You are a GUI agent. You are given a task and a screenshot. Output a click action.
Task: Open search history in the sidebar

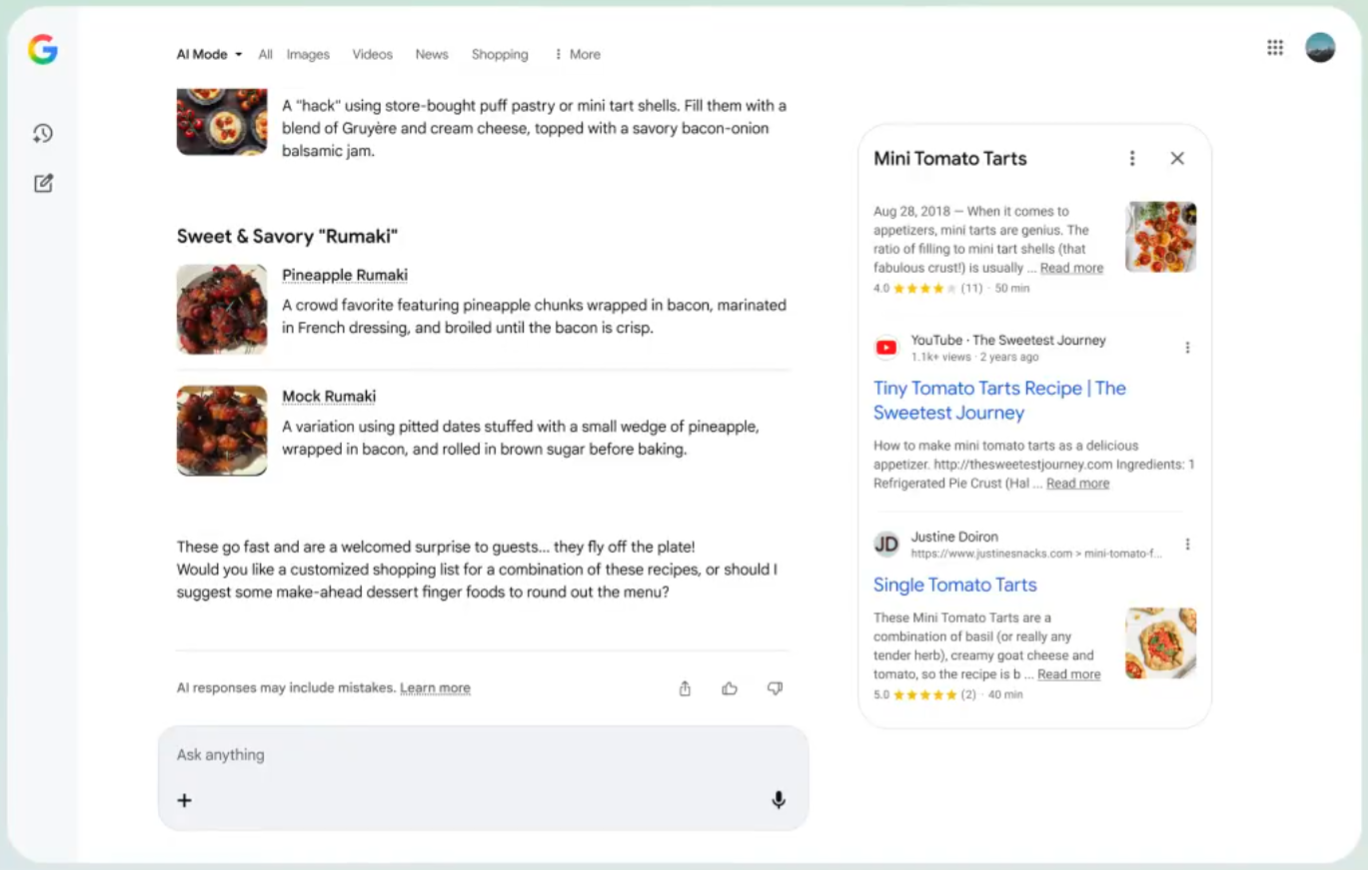42,133
